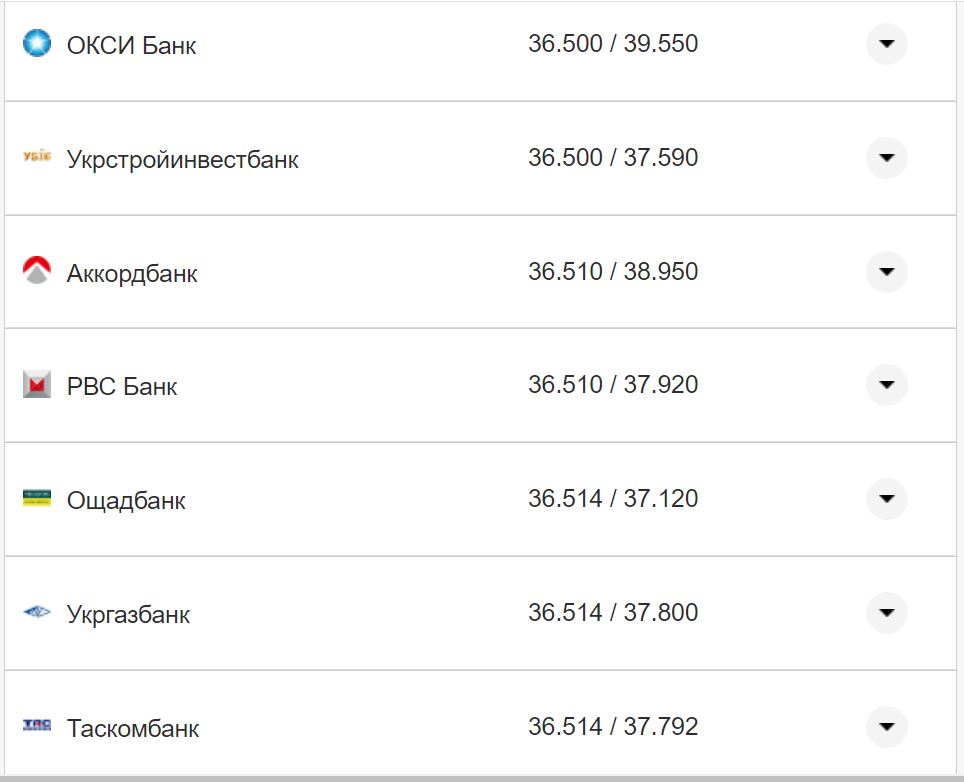Click the Укргазбанк logo icon
Viewport: 964px width, 782px height.
[x=37, y=612]
